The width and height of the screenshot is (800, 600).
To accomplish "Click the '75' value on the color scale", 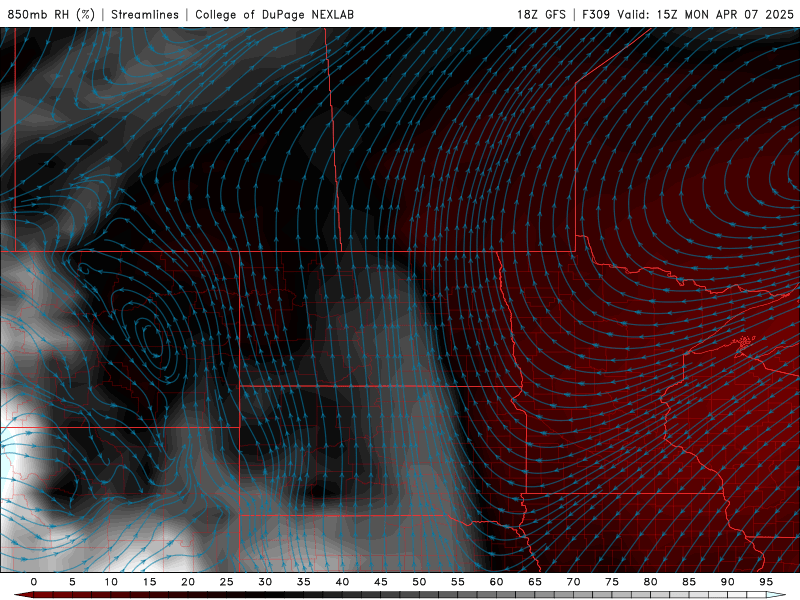I will click(612, 582).
